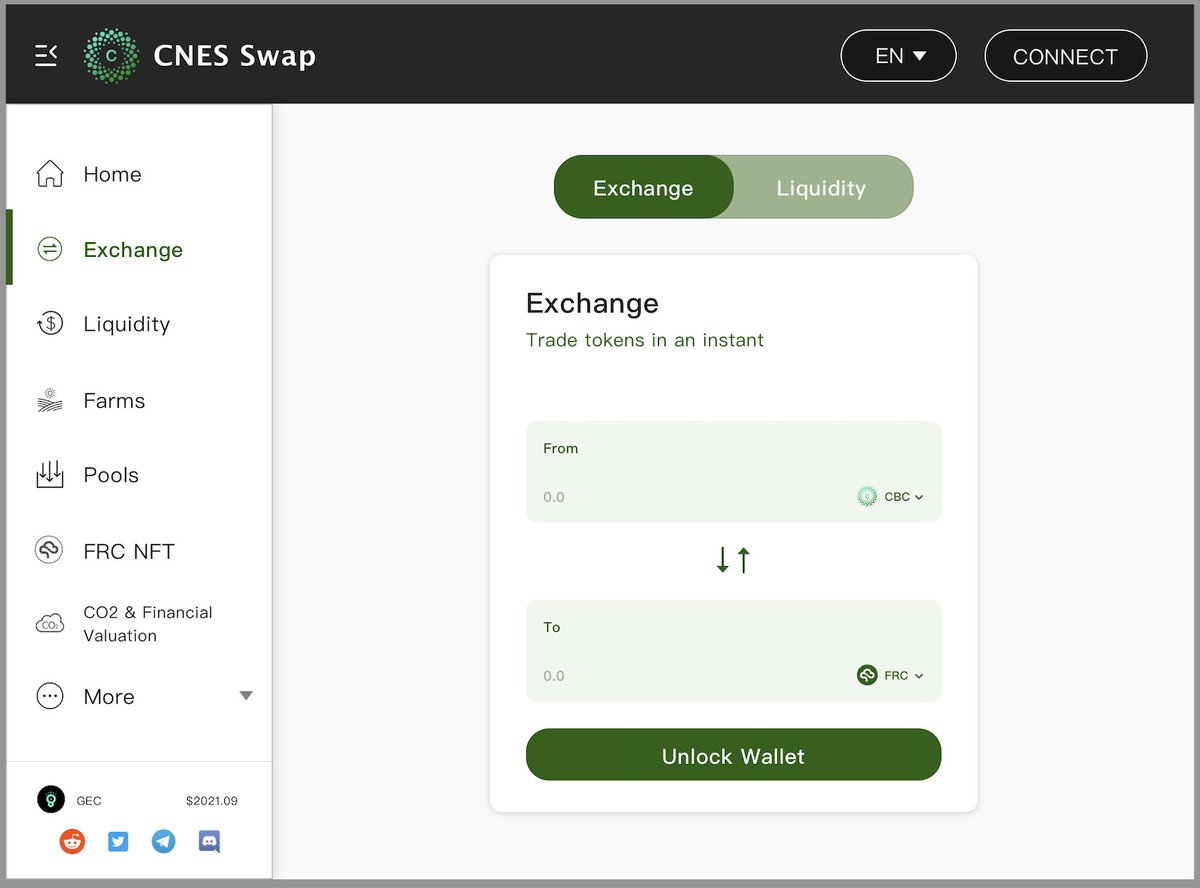Image resolution: width=1200 pixels, height=888 pixels.
Task: Click the CONNECT wallet button
Action: [x=1065, y=56]
